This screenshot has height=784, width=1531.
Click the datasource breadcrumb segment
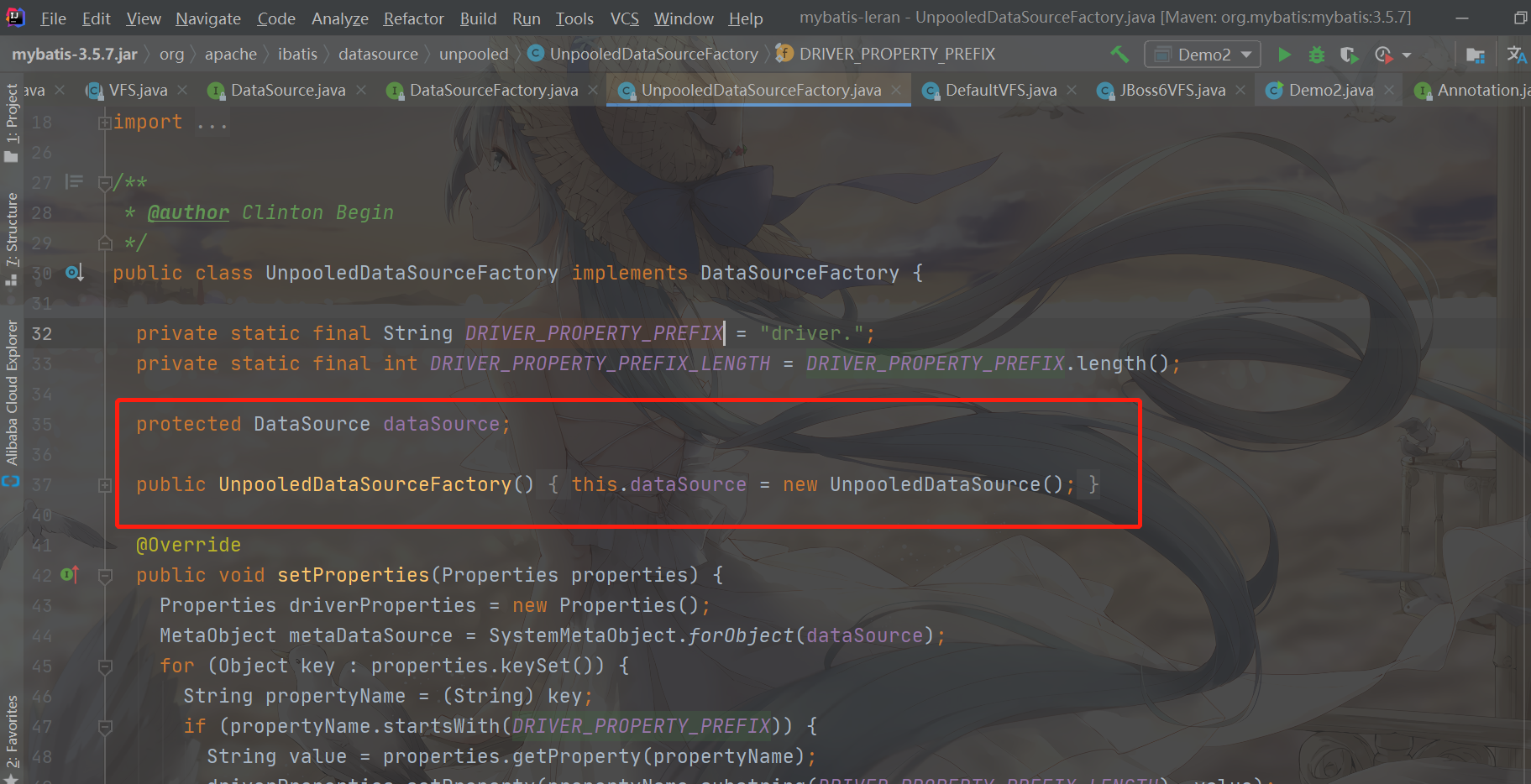(378, 55)
